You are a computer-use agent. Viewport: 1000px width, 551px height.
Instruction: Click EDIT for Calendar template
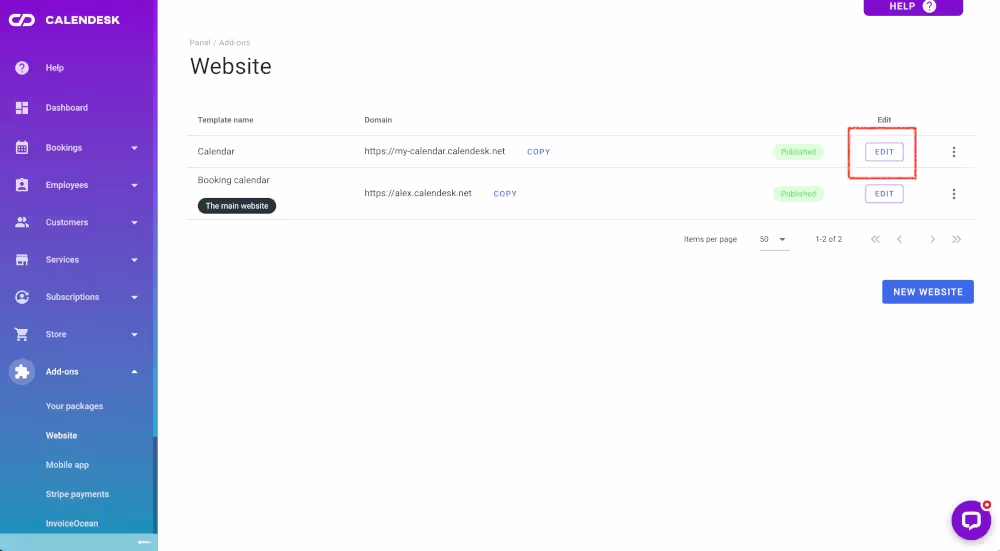pyautogui.click(x=884, y=152)
